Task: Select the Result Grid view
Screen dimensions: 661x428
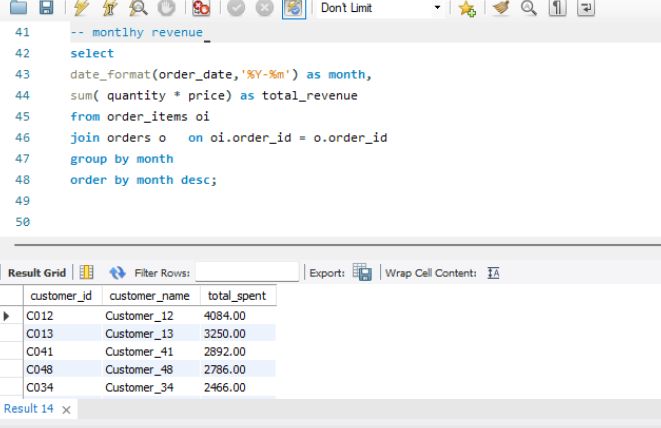Action: [x=37, y=273]
